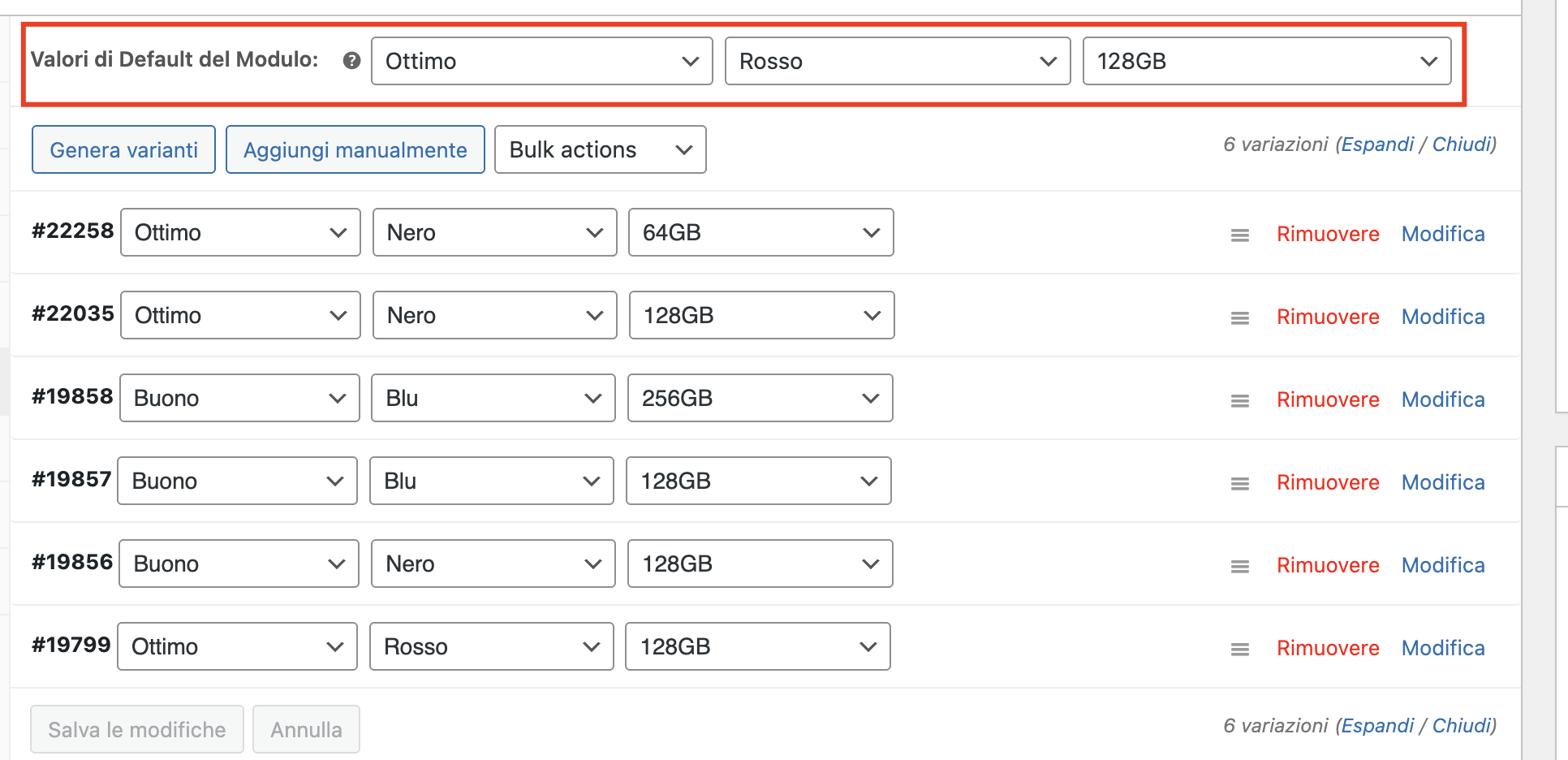Click variation ID #19856

click(72, 562)
